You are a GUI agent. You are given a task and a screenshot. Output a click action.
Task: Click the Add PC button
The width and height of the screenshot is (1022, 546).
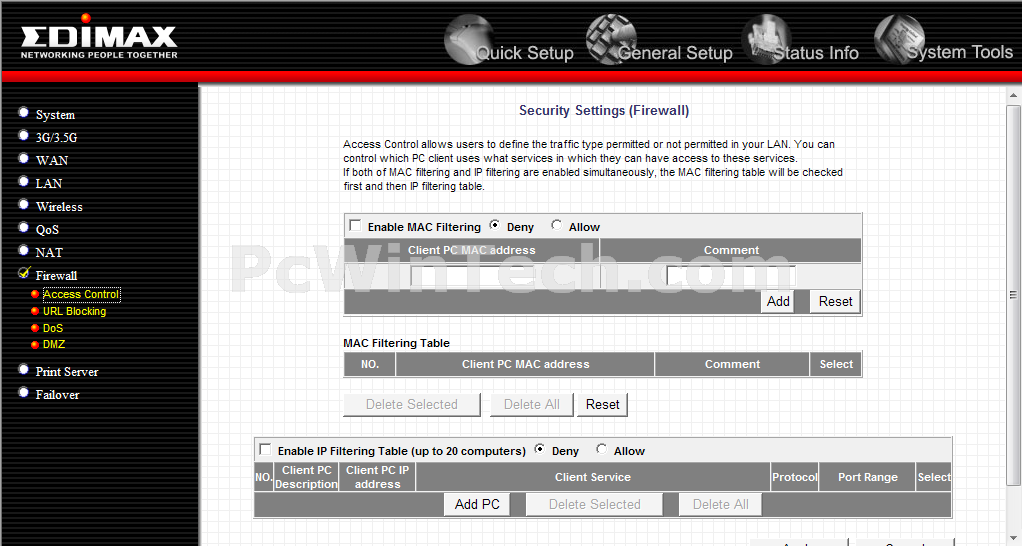[x=477, y=505]
